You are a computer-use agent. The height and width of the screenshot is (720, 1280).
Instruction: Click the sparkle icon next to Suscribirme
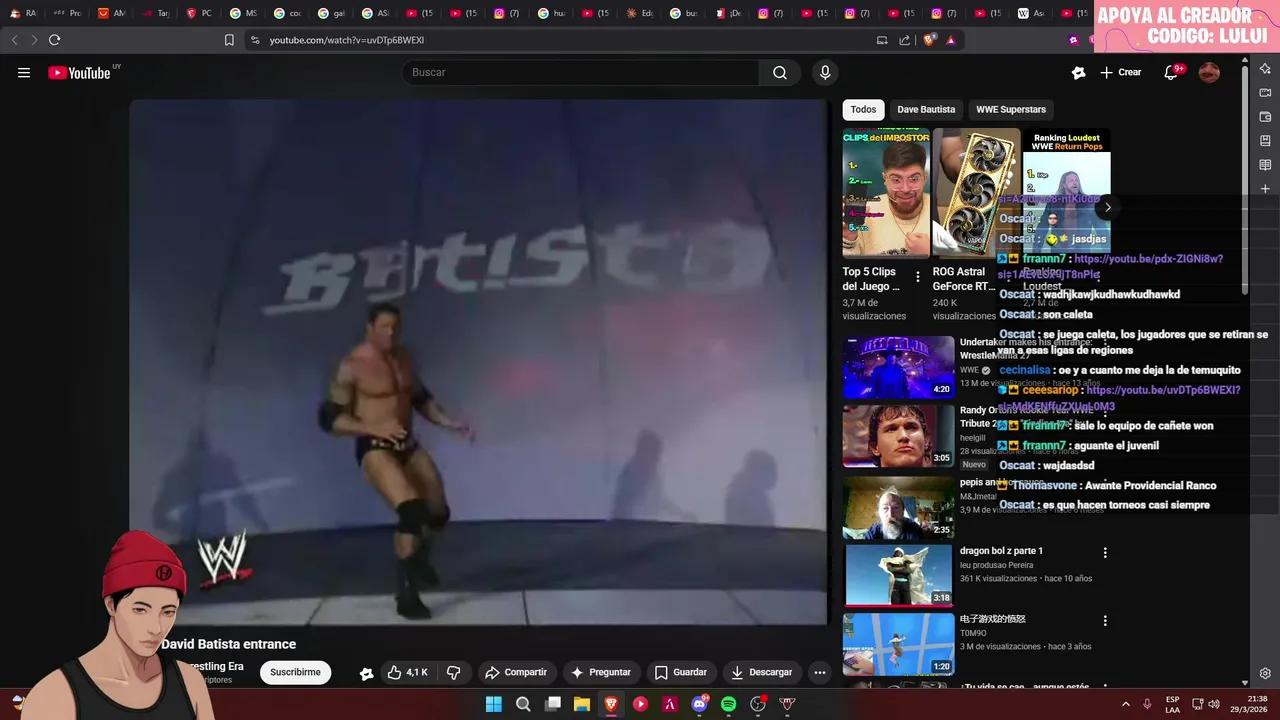pos(366,673)
